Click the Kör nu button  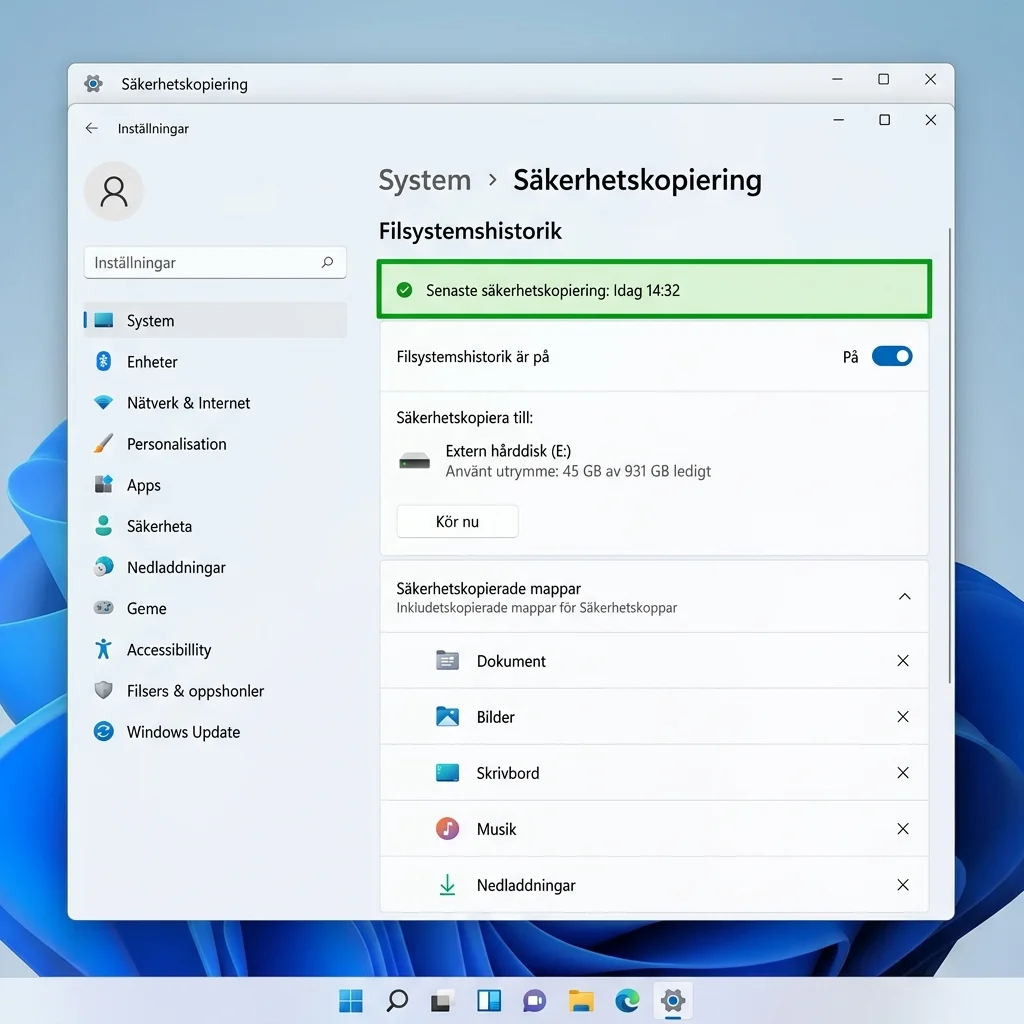click(x=457, y=521)
